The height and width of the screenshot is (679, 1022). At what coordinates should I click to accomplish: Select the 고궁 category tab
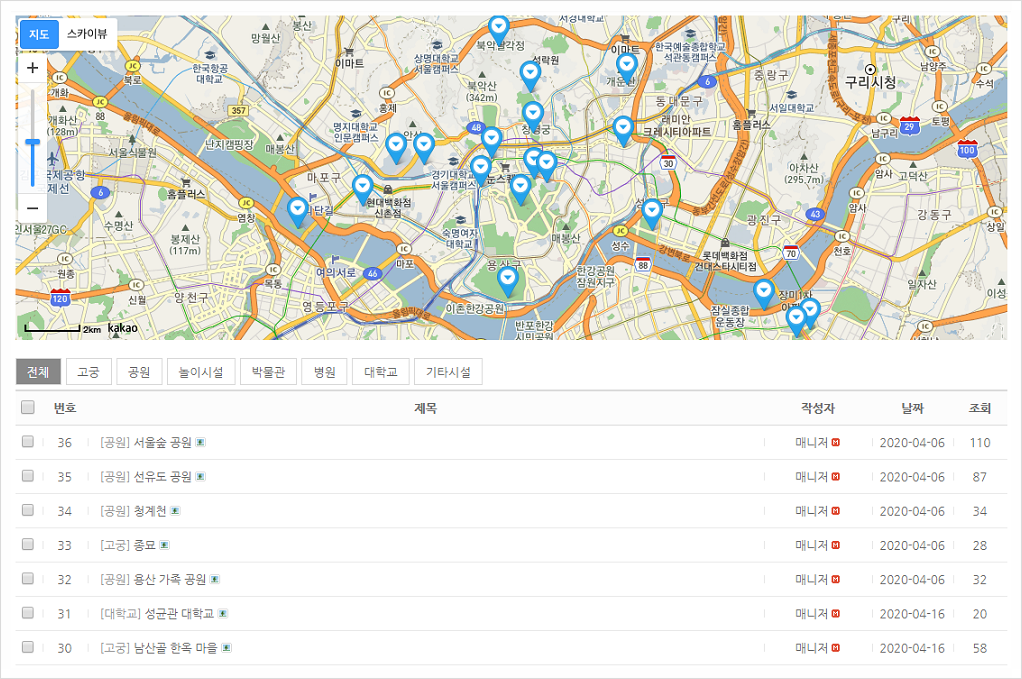[x=89, y=372]
